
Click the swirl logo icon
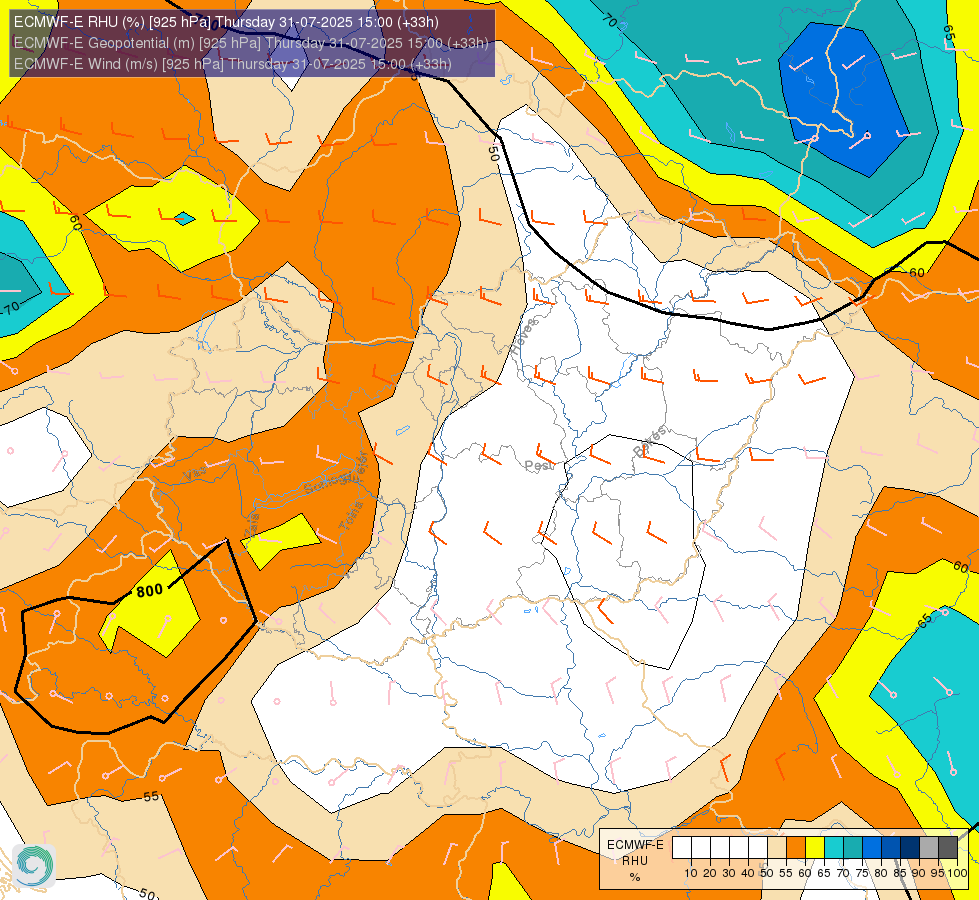[34, 865]
